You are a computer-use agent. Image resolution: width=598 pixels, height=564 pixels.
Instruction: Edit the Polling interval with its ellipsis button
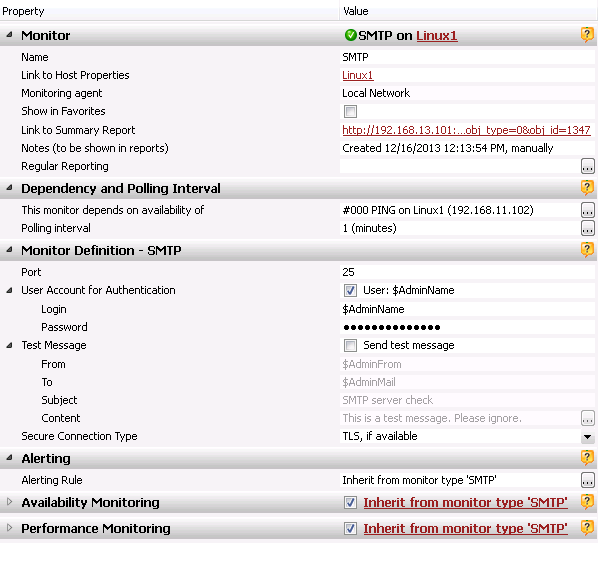[x=587, y=228]
